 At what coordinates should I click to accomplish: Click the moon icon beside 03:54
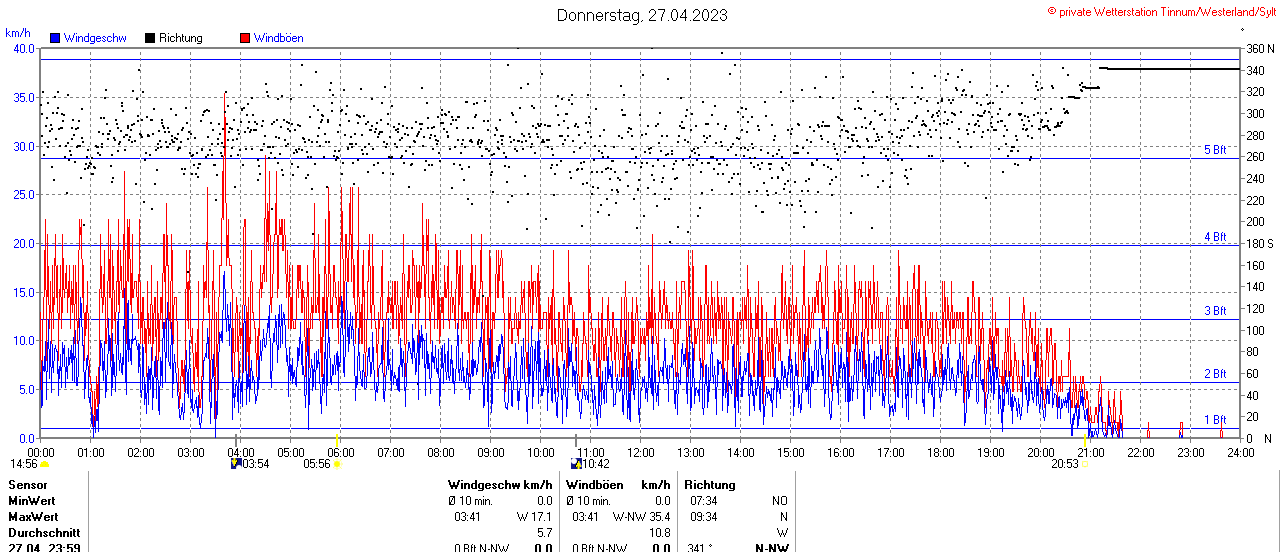pos(236,464)
